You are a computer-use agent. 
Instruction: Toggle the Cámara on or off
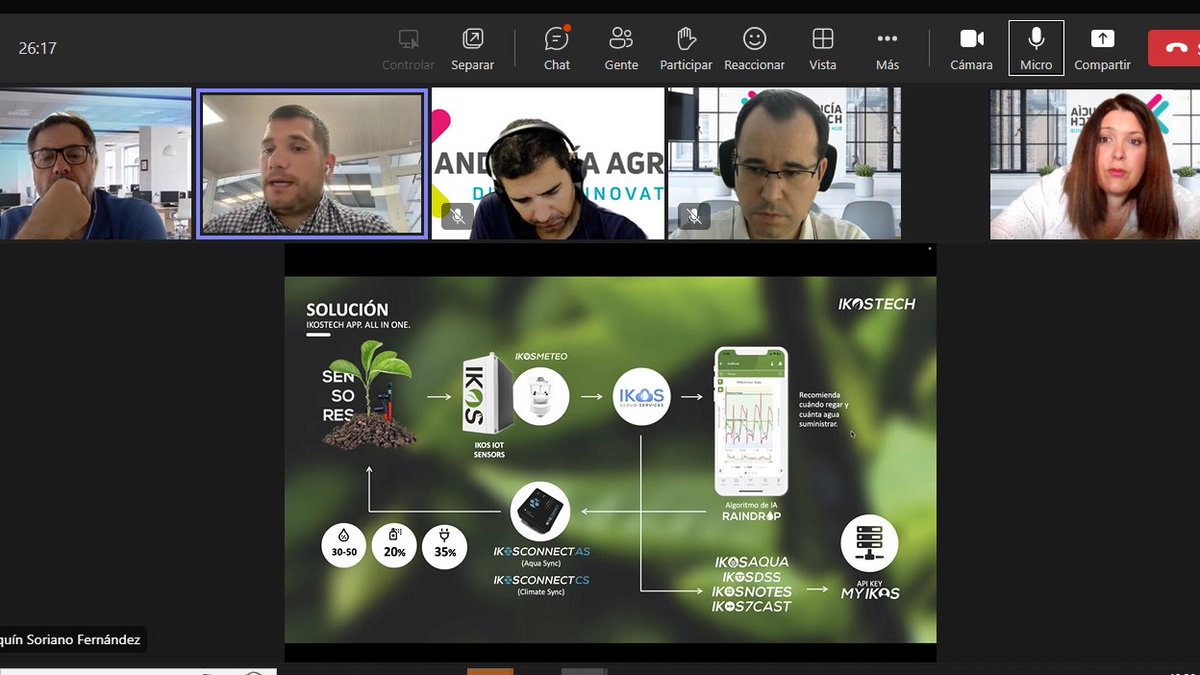pos(971,48)
